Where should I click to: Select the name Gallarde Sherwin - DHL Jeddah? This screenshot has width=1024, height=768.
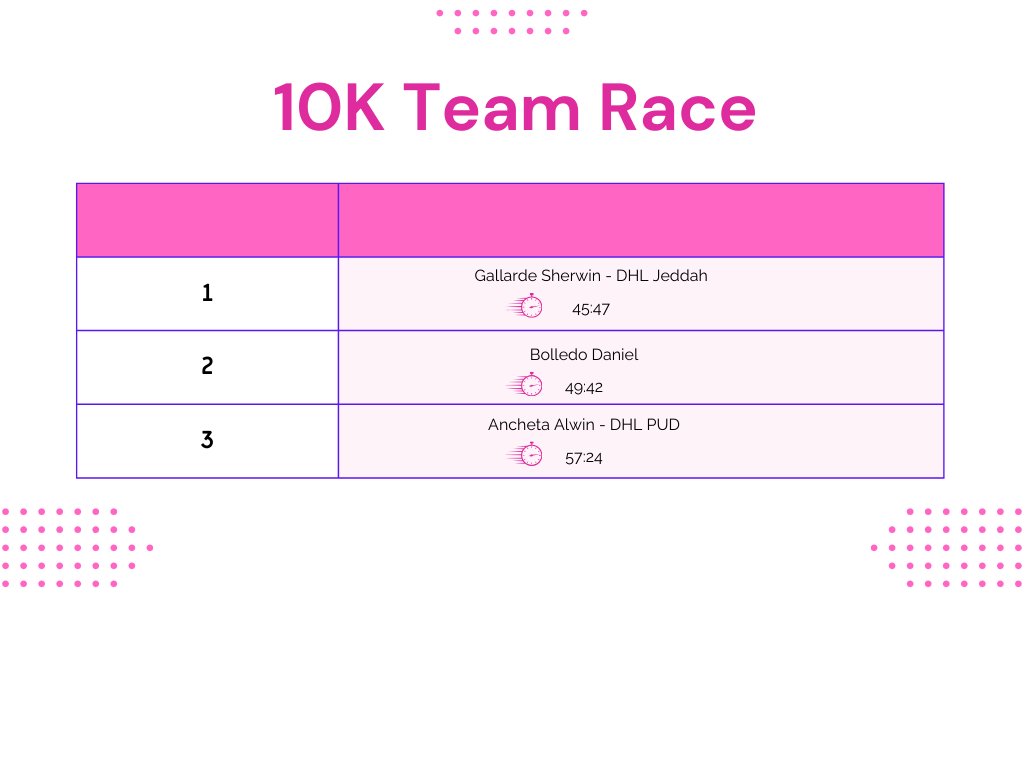coord(591,276)
